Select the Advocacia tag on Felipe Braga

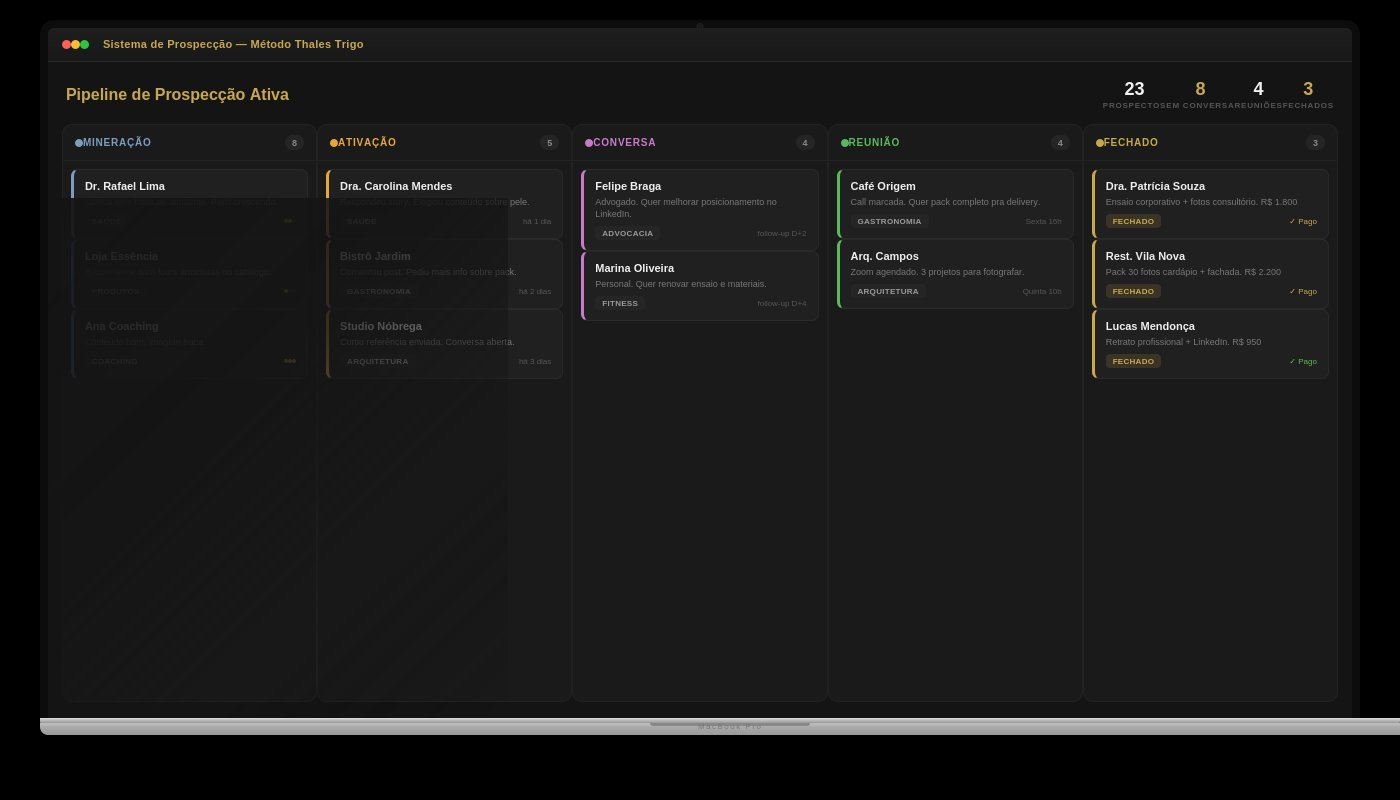(x=627, y=233)
